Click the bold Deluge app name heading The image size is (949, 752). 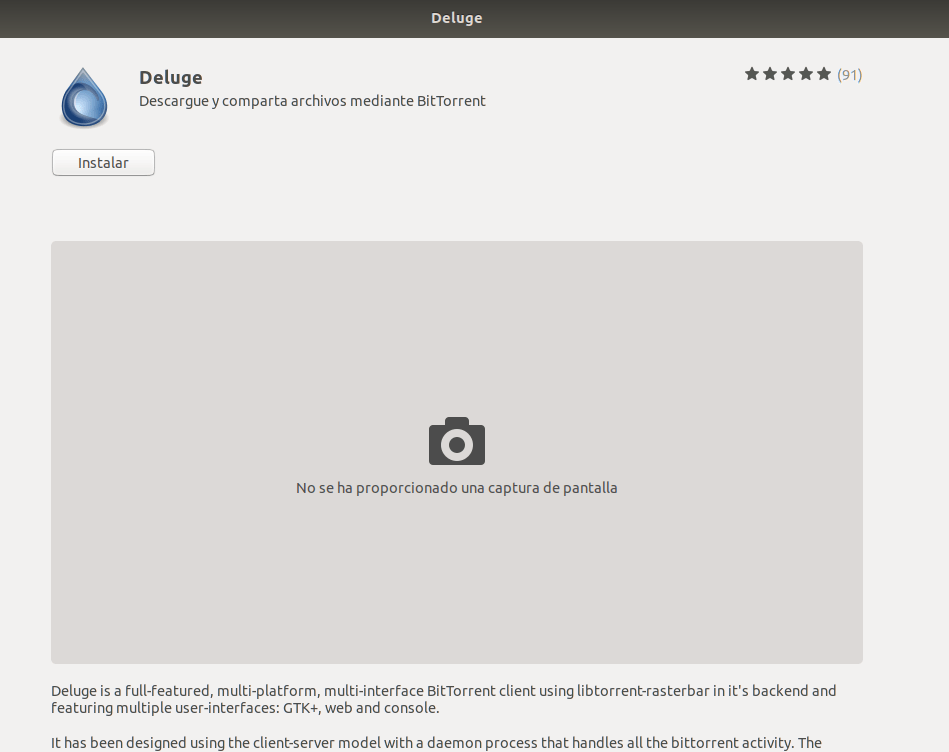171,77
